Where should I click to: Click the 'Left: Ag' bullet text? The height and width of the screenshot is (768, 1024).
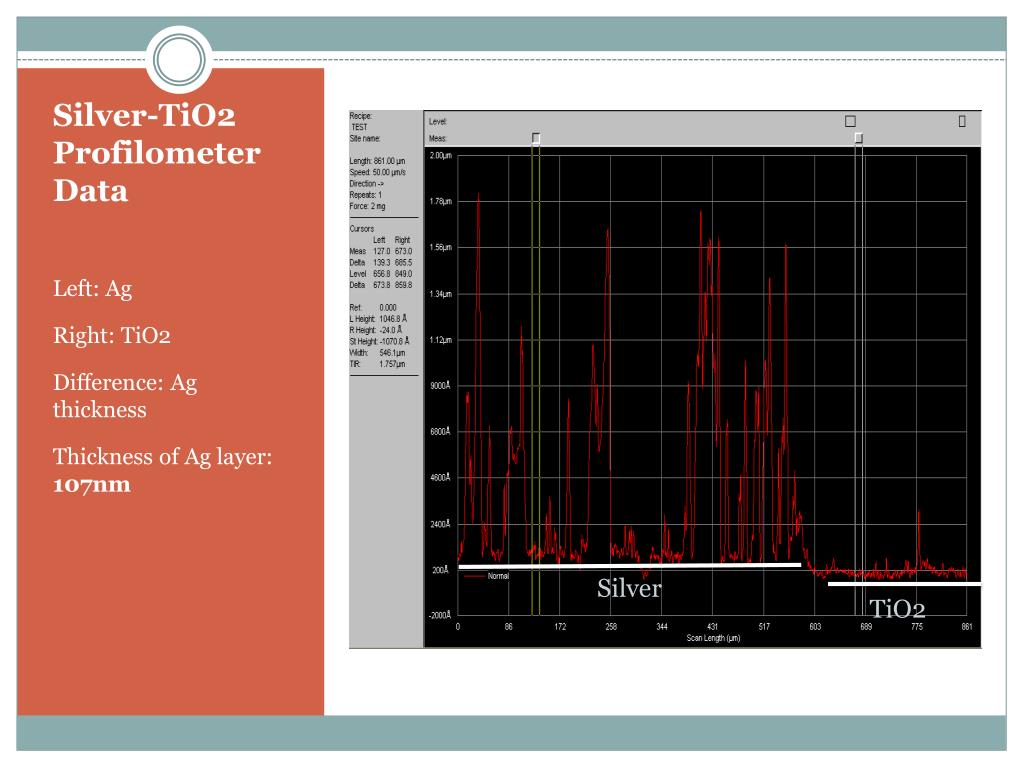(x=93, y=289)
